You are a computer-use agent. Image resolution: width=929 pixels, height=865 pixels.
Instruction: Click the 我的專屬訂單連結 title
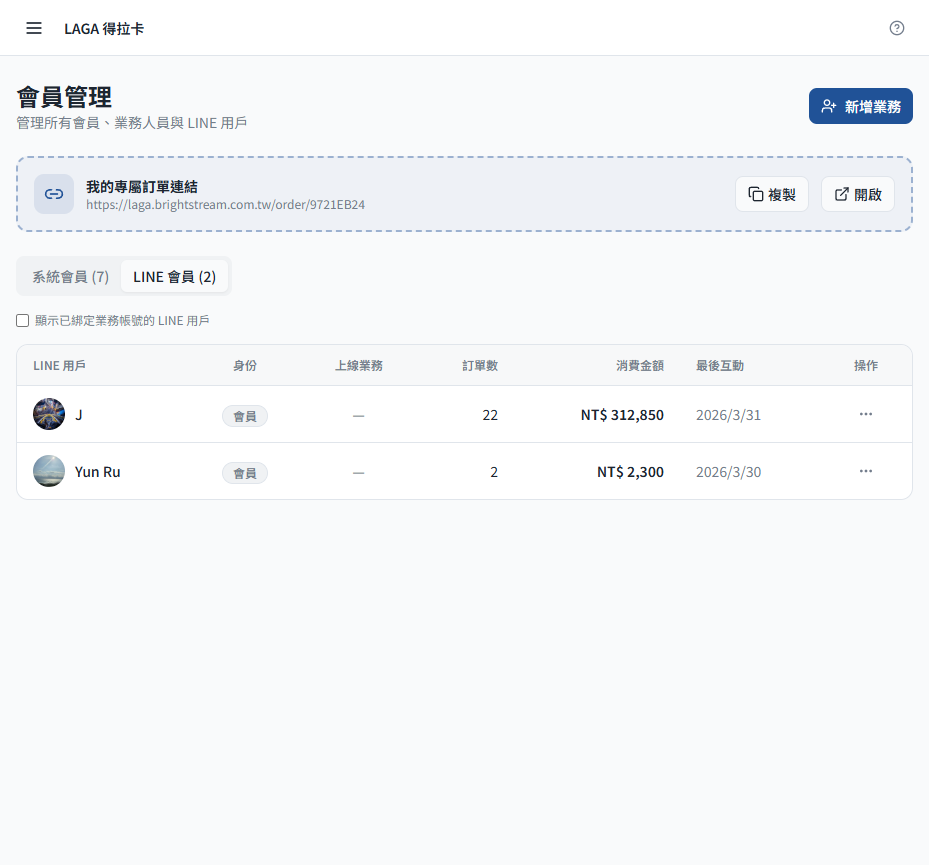[142, 187]
